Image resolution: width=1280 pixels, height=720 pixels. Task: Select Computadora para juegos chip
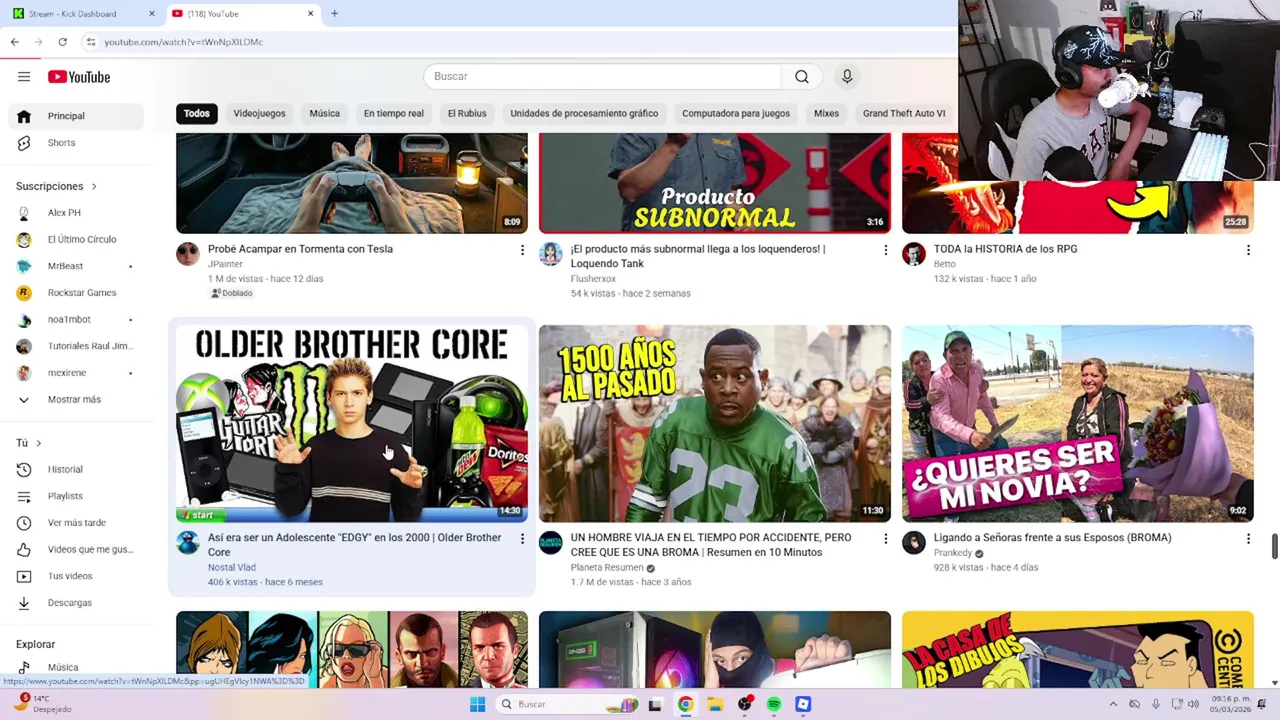coord(736,113)
